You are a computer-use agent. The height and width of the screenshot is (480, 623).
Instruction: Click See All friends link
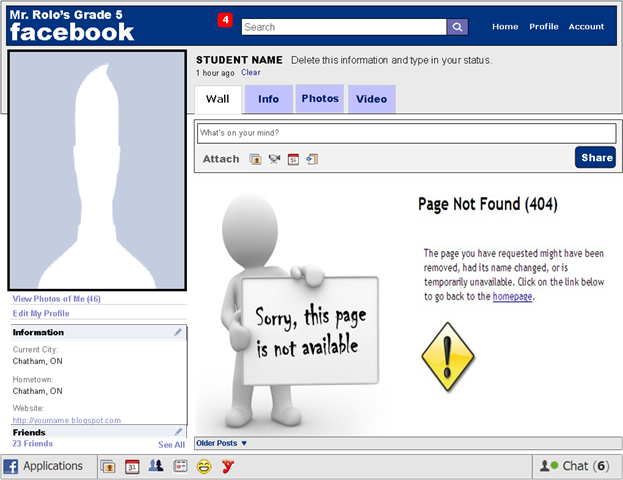(171, 445)
